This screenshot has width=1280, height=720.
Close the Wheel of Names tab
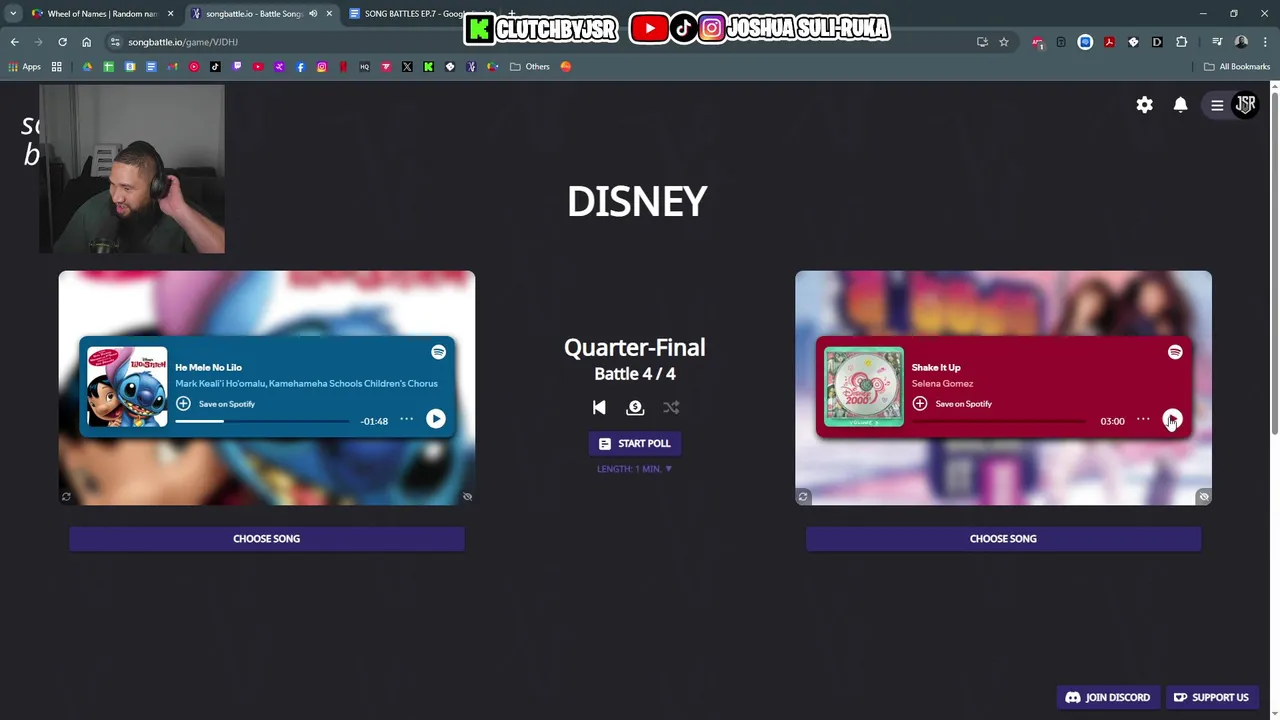170,14
